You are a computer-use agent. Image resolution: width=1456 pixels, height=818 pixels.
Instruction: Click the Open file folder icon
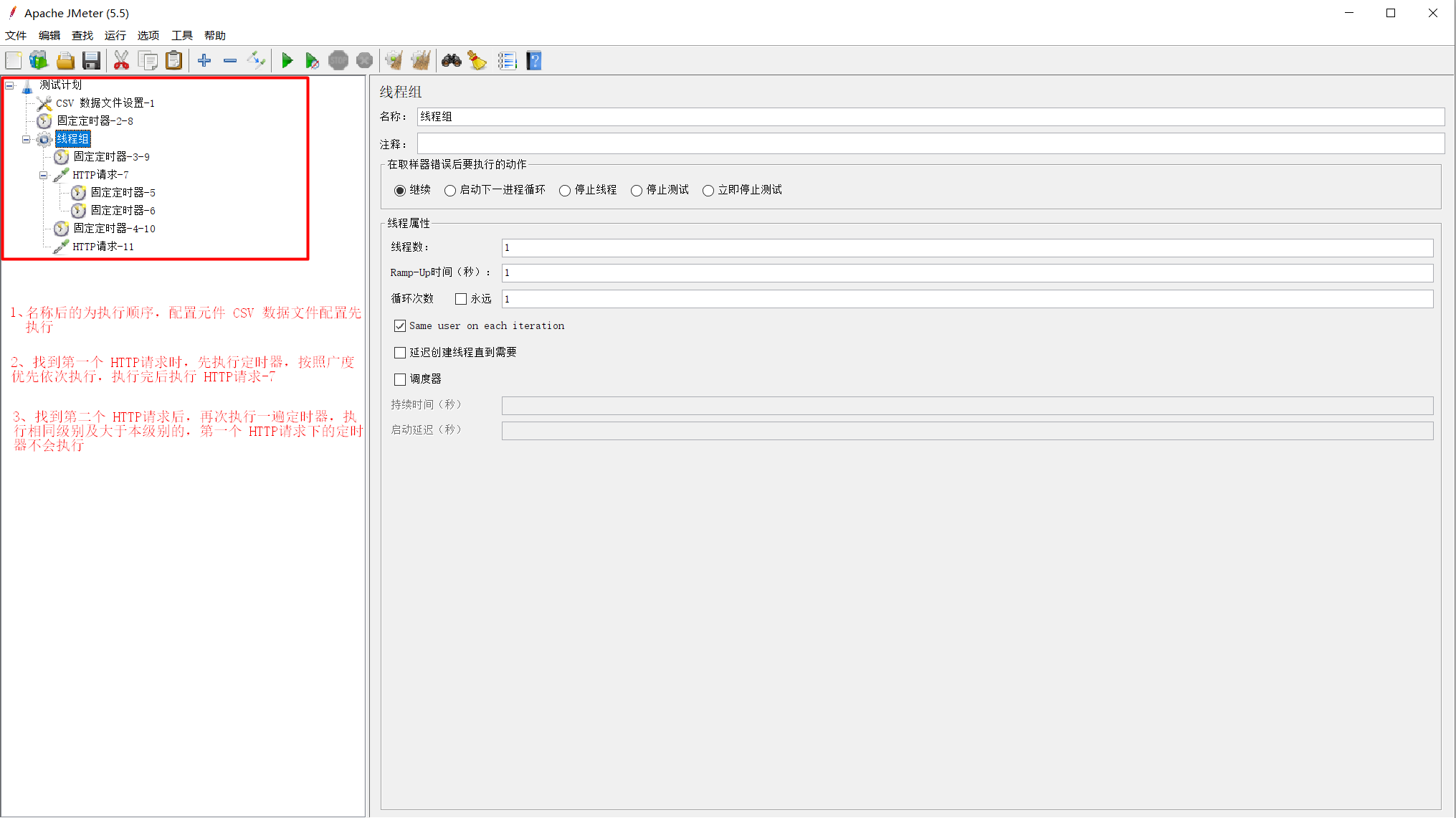[x=65, y=61]
